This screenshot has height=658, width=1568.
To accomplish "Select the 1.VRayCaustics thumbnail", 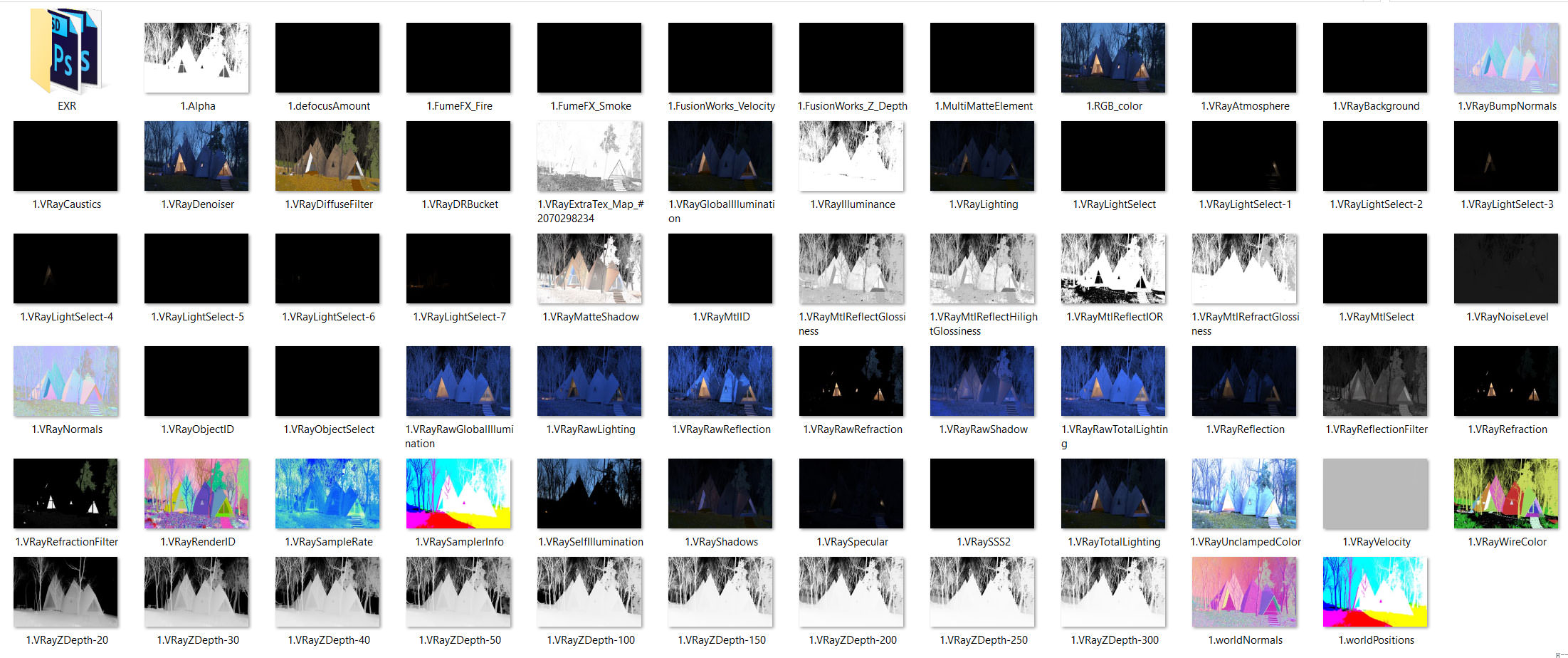I will point(65,156).
